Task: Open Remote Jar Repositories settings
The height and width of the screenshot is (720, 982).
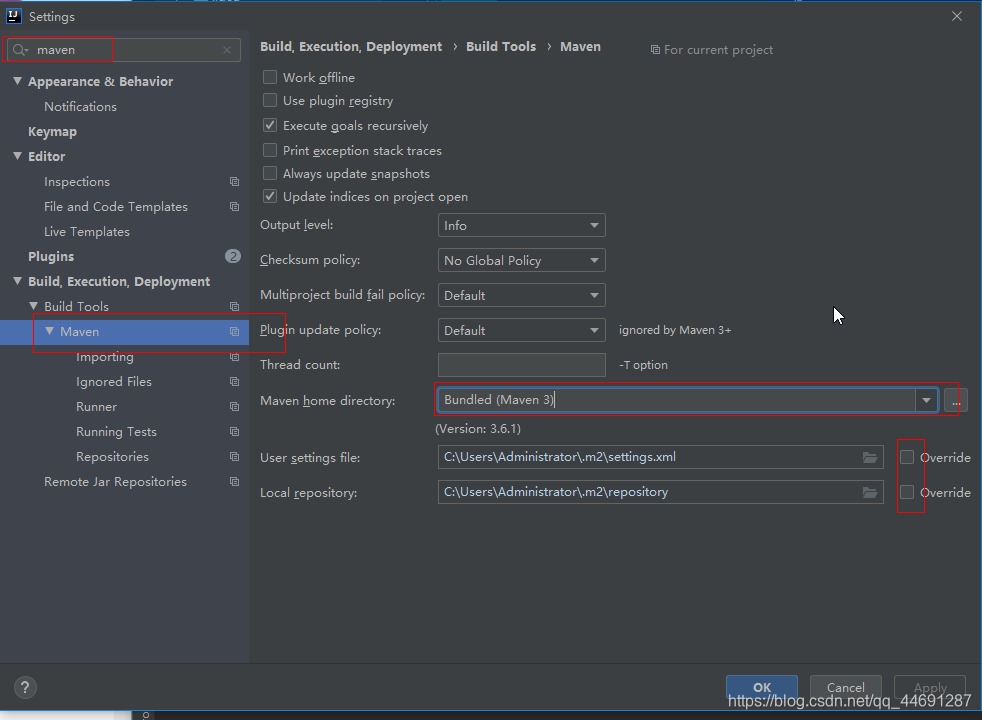Action: [x=115, y=482]
